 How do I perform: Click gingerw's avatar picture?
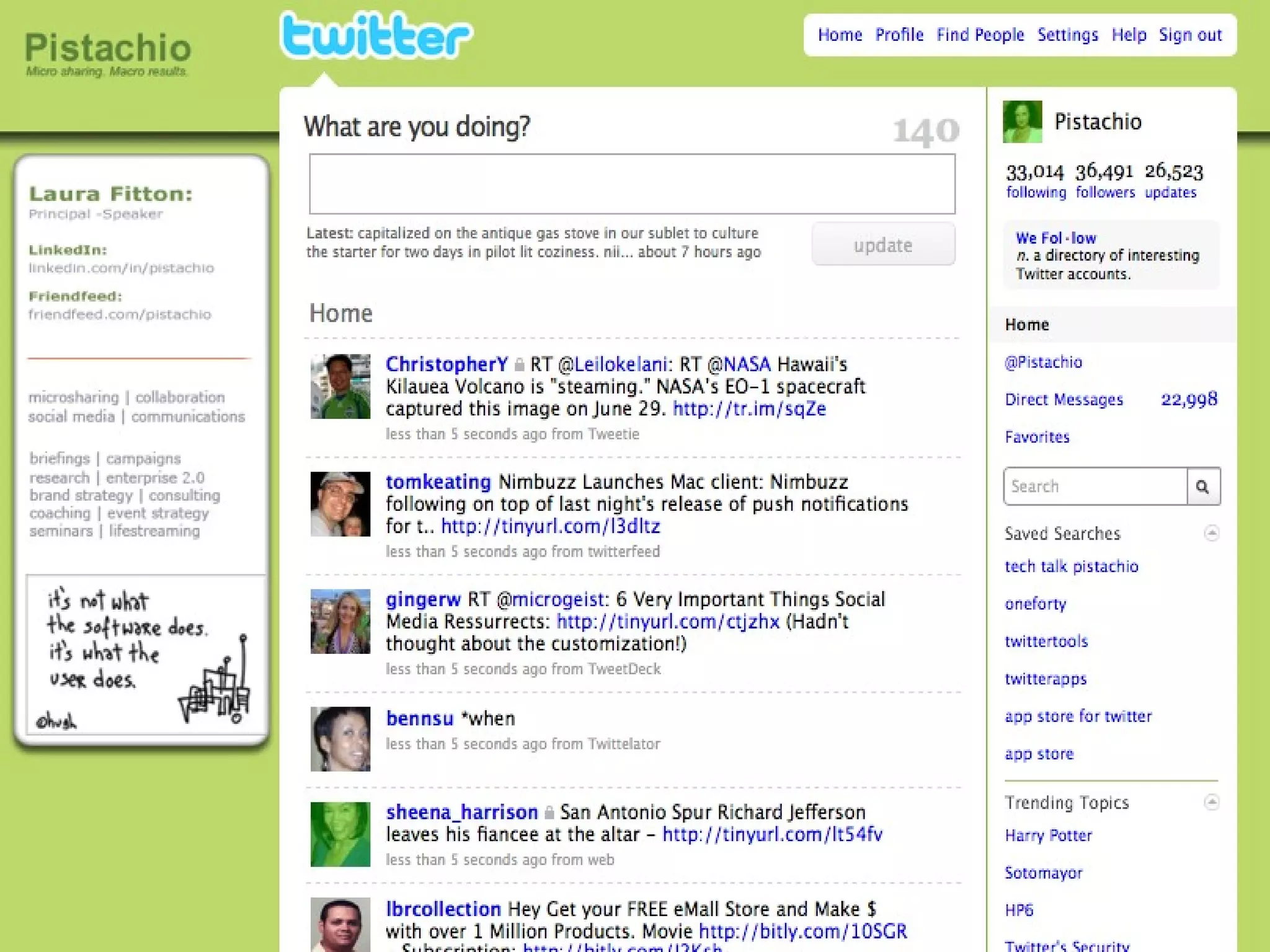click(340, 622)
